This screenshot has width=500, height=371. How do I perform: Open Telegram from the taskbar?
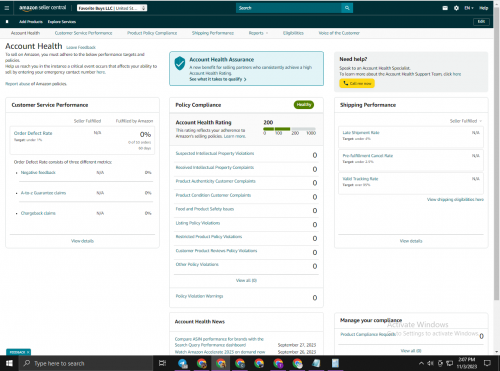pos(183,363)
